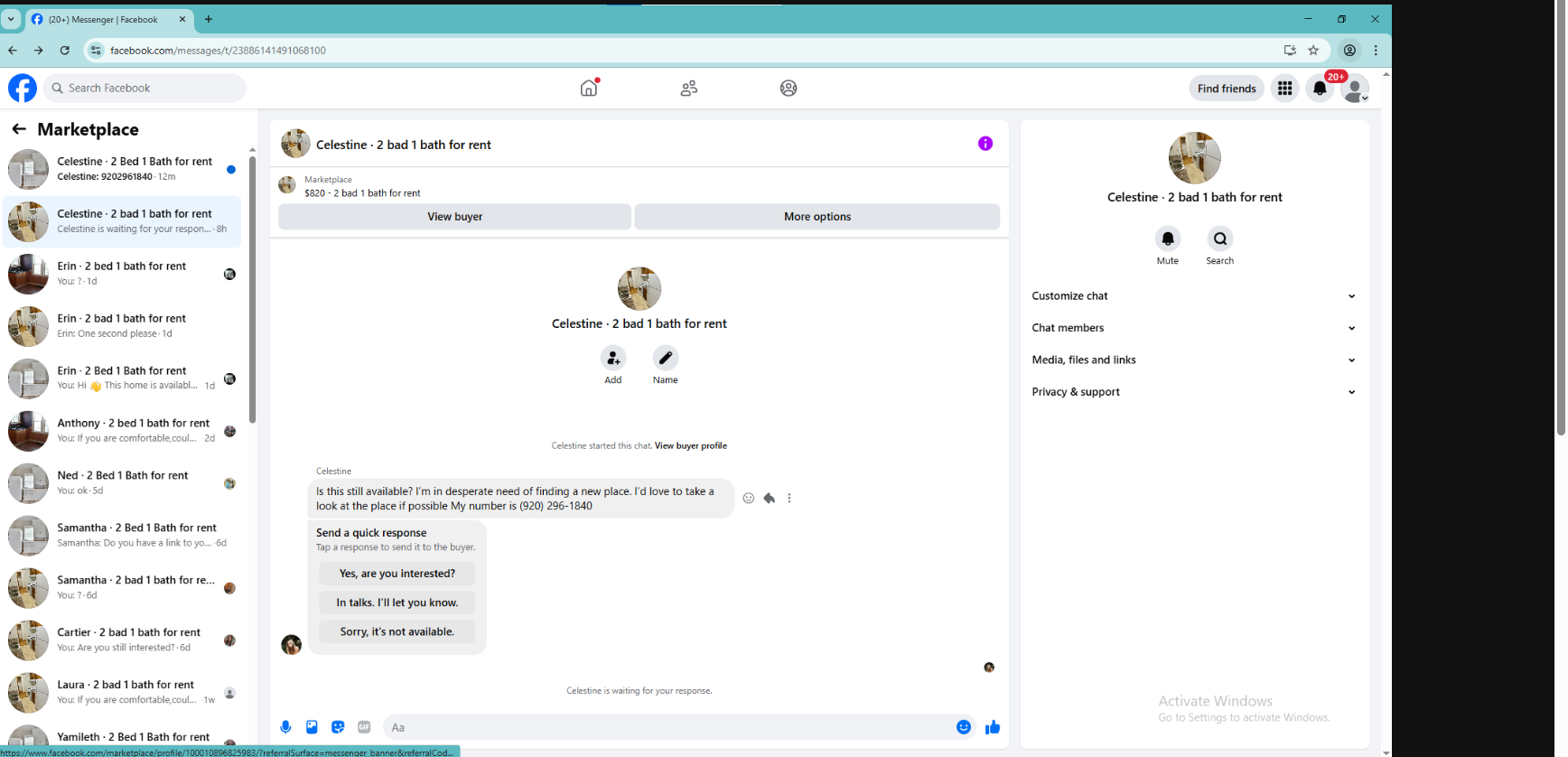Viewport: 1568px width, 757px height.
Task: Send quick response 'Sorry, it's not available.'
Action: point(397,631)
